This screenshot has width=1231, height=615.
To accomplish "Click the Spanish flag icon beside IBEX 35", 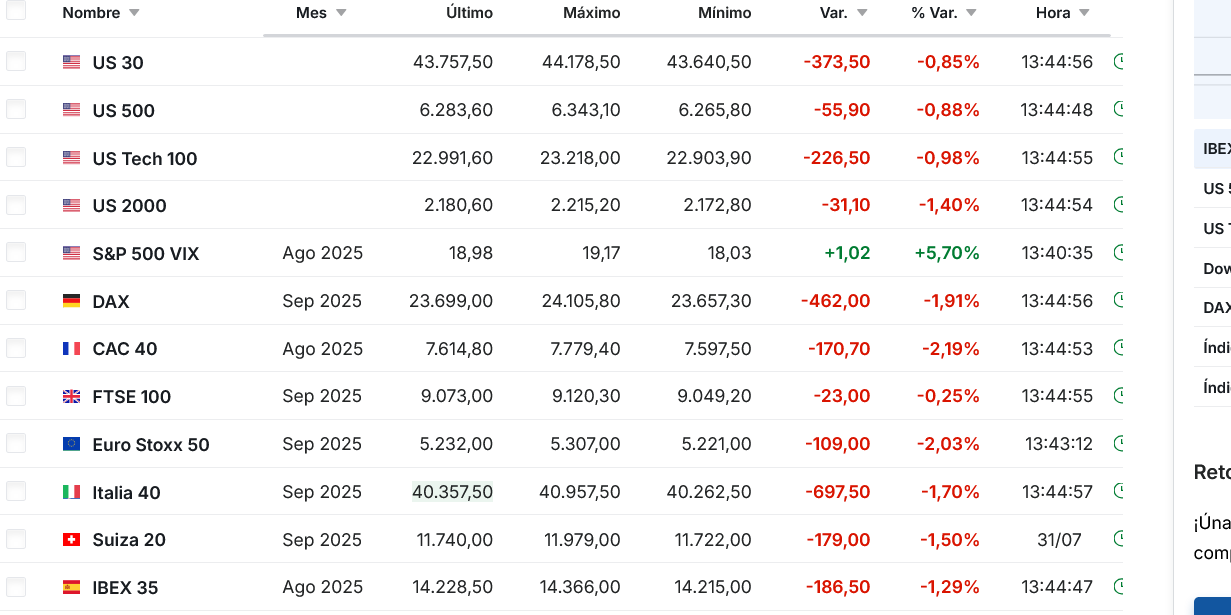I will [71, 587].
